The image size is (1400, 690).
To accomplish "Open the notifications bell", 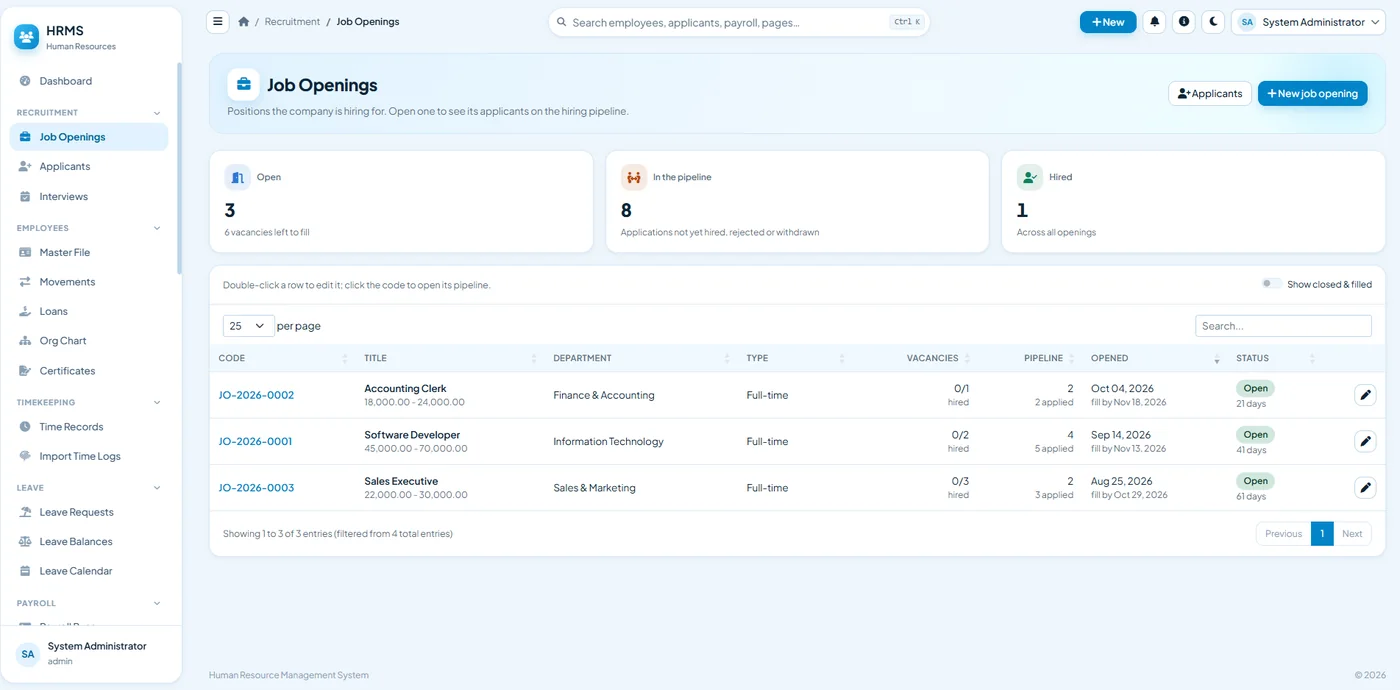I will [x=1155, y=22].
